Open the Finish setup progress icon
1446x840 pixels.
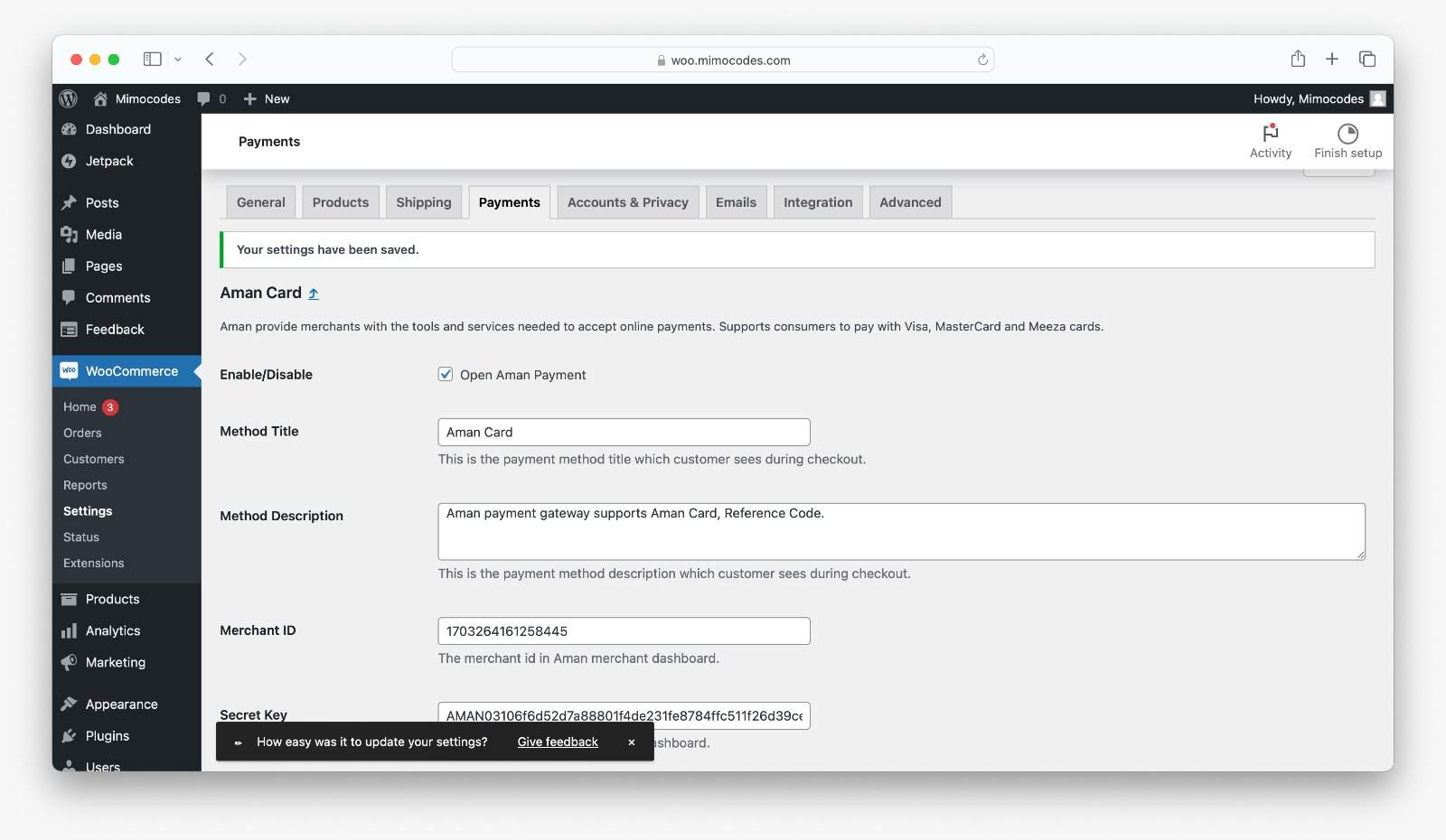tap(1347, 134)
